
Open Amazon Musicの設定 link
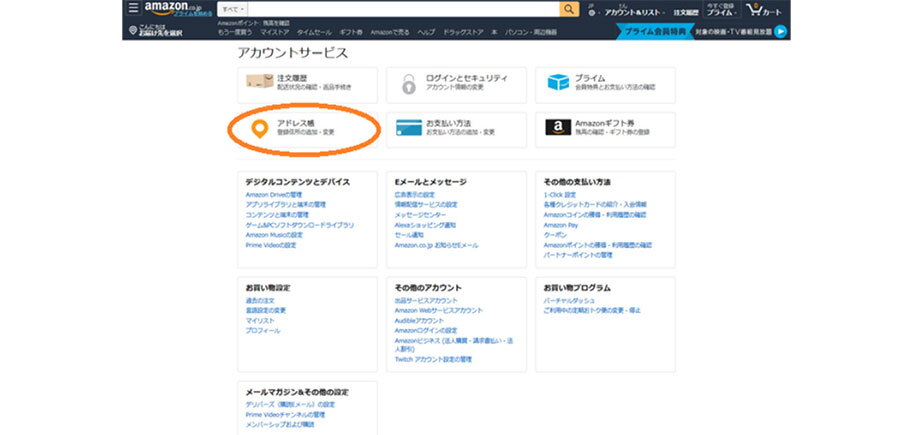(274, 235)
